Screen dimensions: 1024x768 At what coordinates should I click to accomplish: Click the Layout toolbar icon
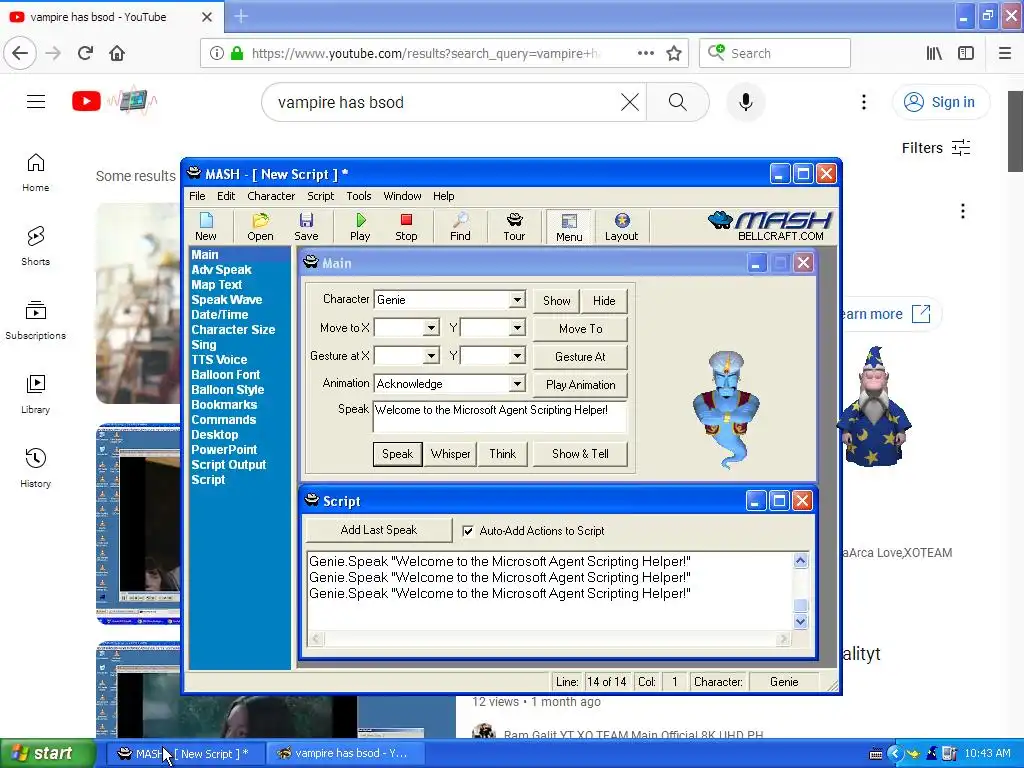click(x=621, y=227)
